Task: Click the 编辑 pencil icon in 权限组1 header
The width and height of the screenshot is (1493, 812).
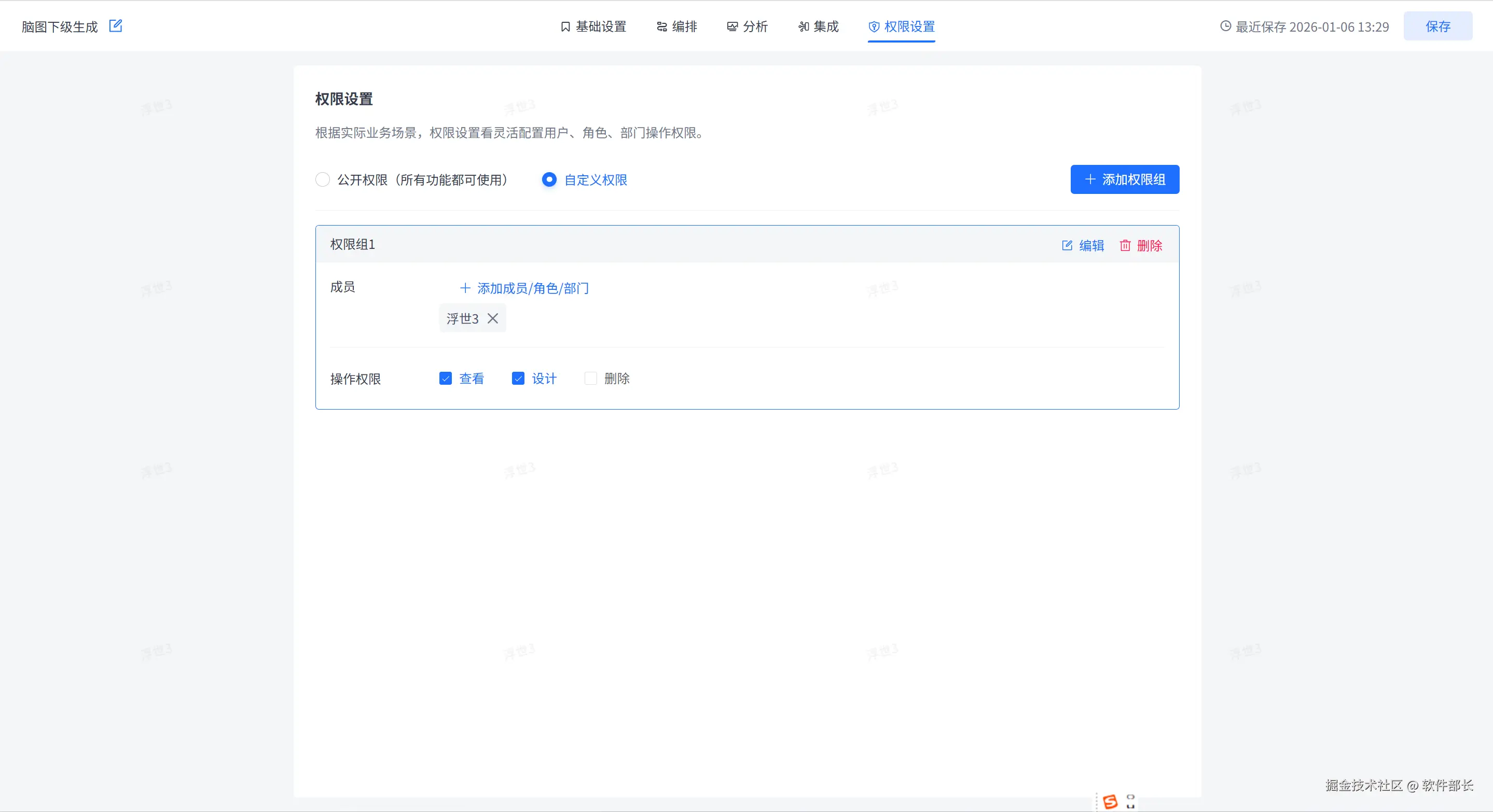Action: point(1067,246)
